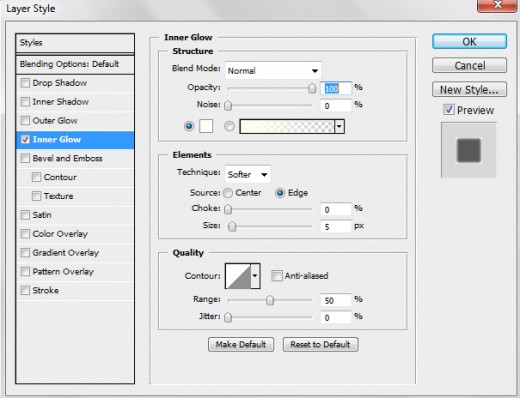Enable the Gradient Overlay checkbox
Viewport: 520px width, 398px height.
(x=25, y=253)
